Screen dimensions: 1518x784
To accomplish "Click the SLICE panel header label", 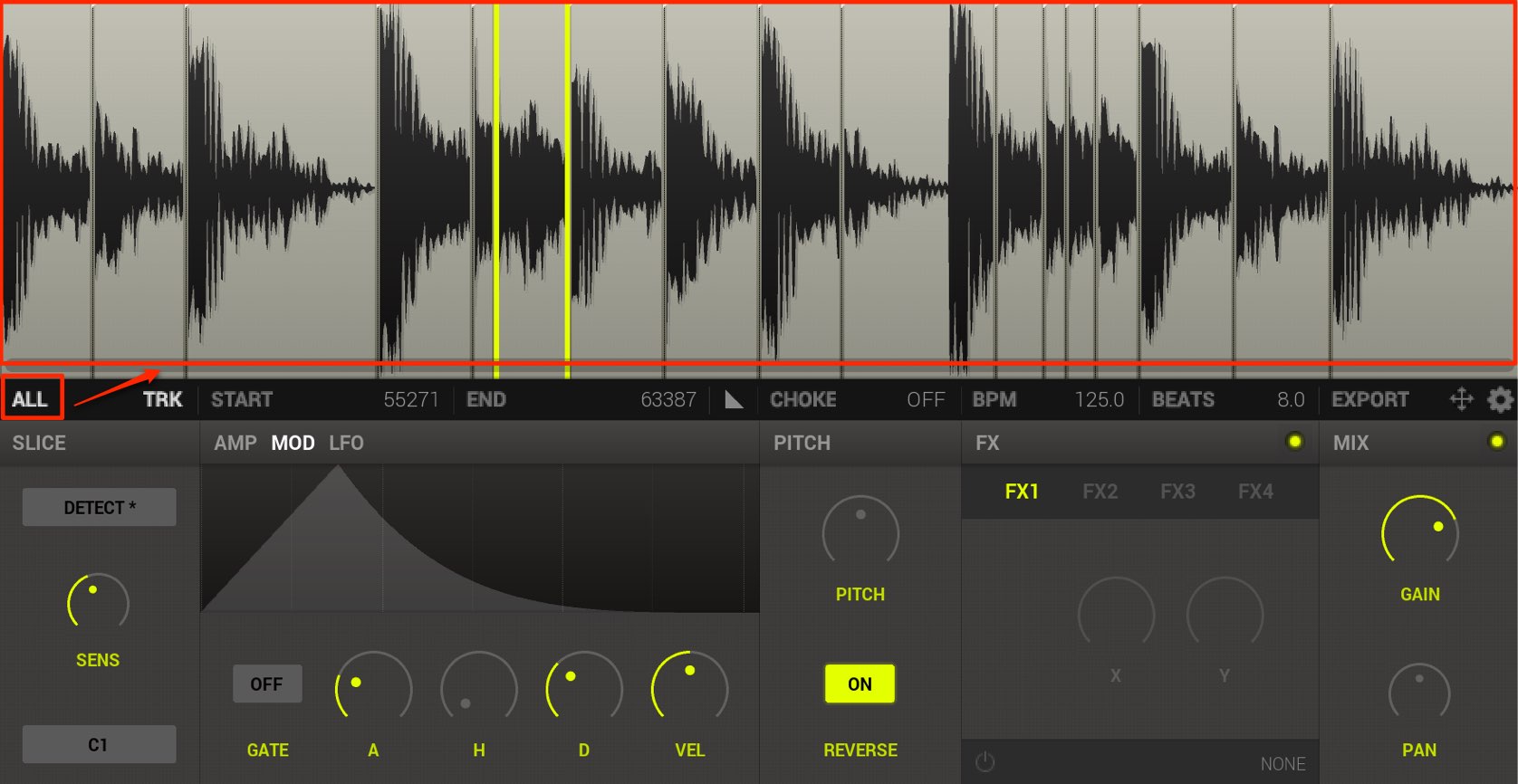I will click(39, 443).
